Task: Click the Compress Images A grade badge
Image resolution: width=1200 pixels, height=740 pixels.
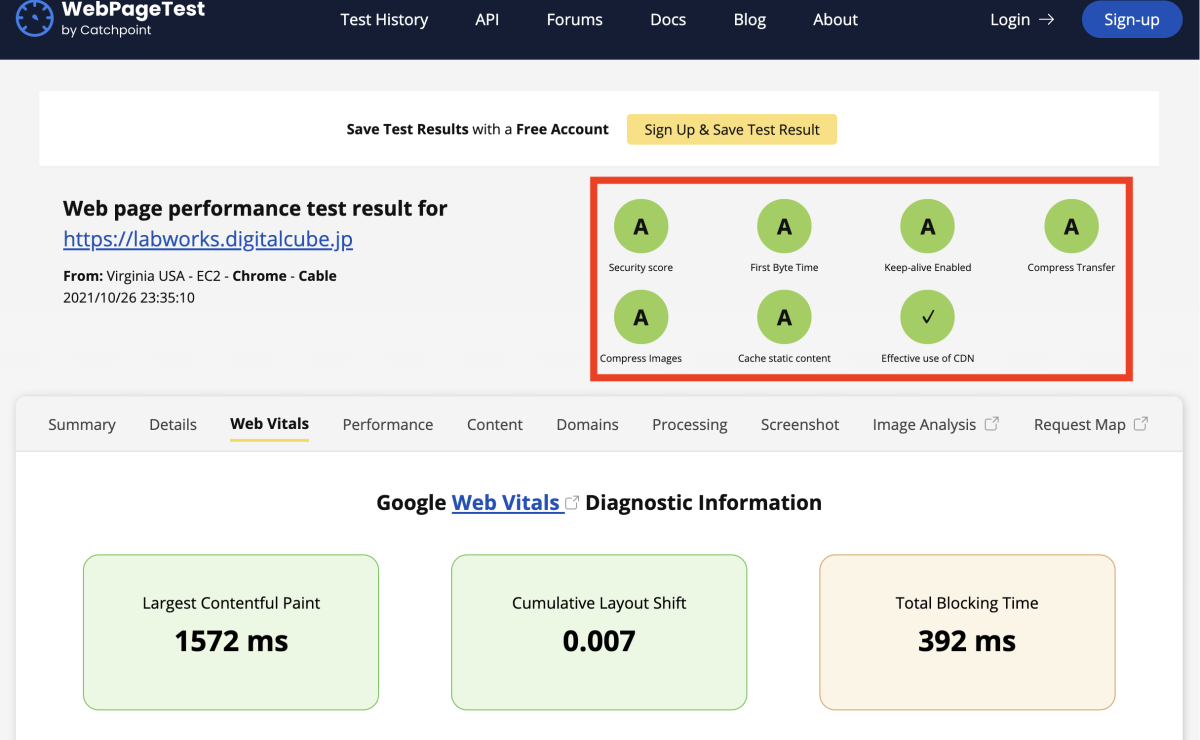Action: (641, 317)
